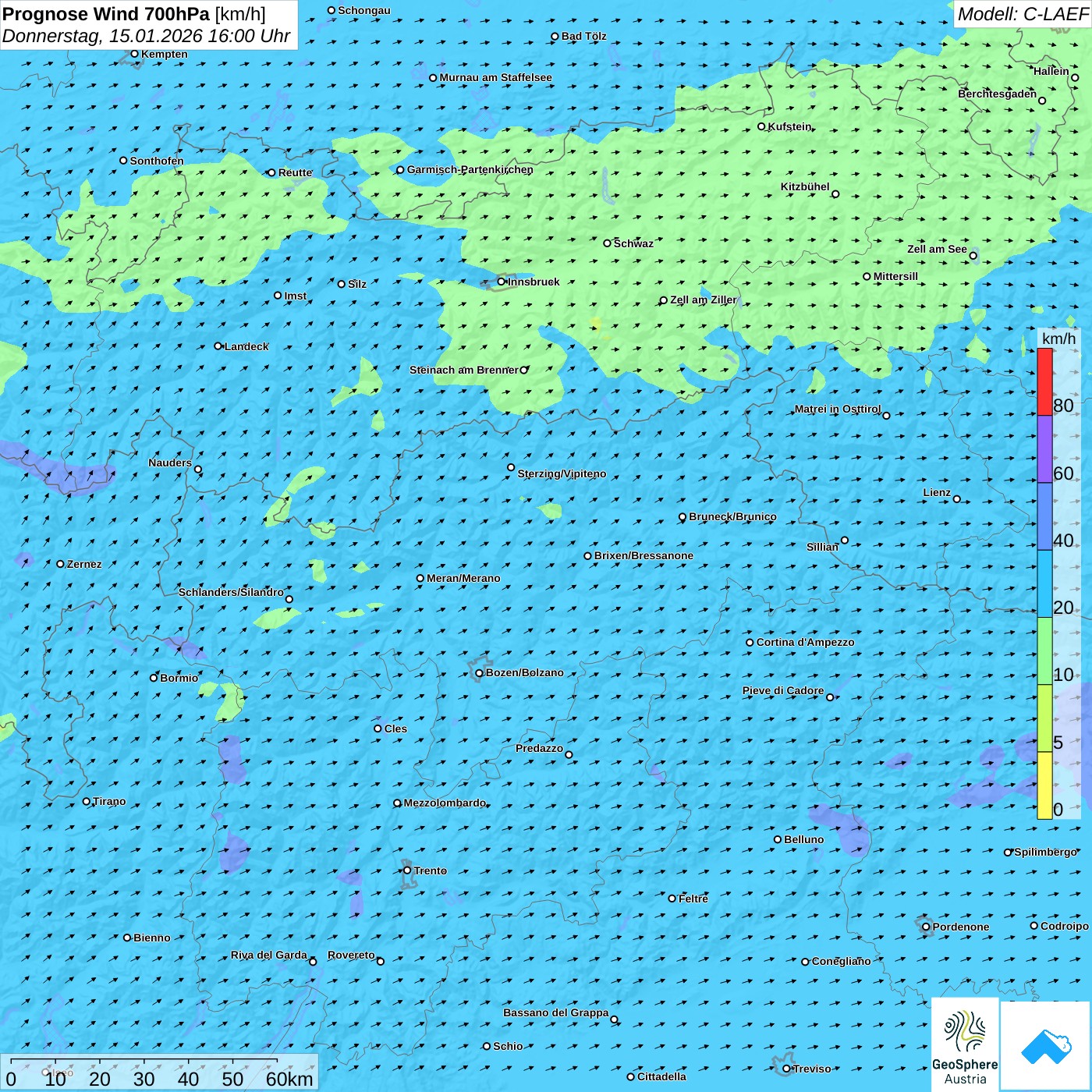
Task: Click the Kufstein location marker
Action: pyautogui.click(x=761, y=126)
